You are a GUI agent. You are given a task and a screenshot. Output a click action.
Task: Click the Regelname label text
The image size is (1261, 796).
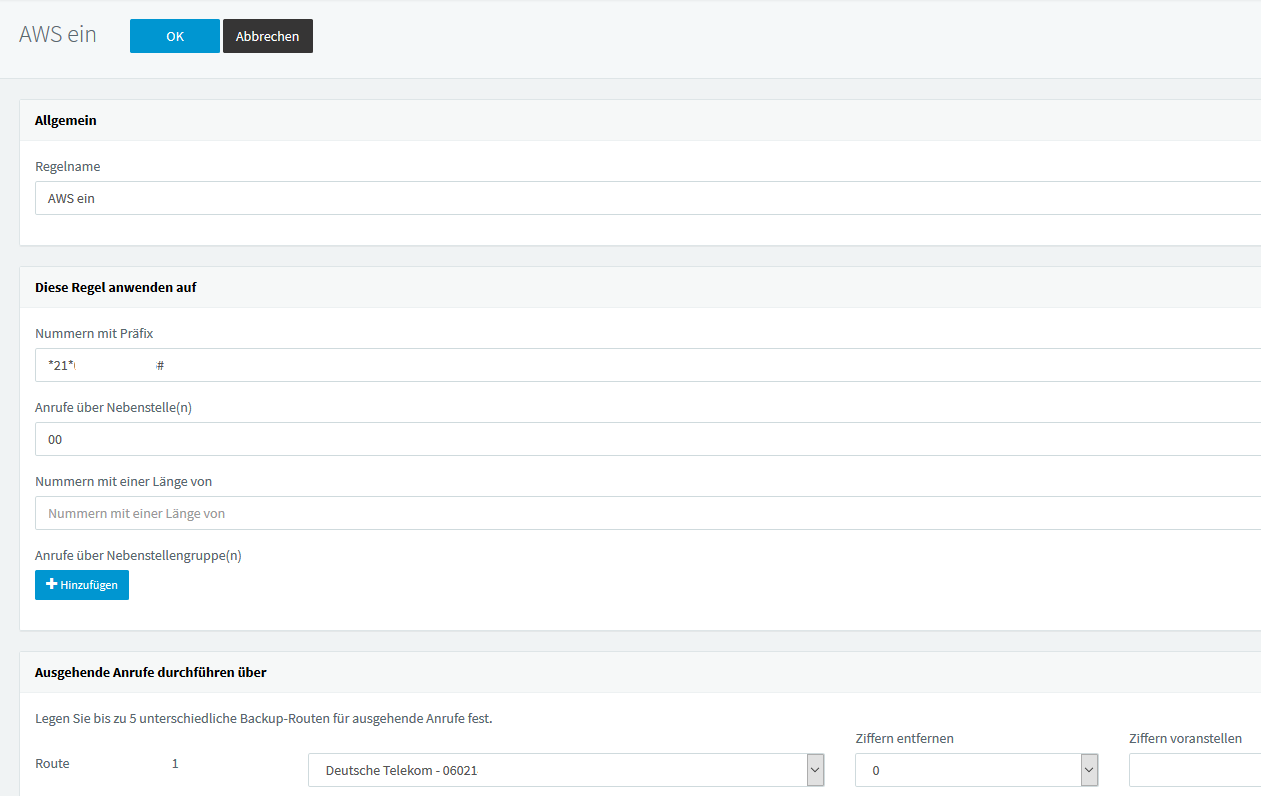(x=68, y=166)
